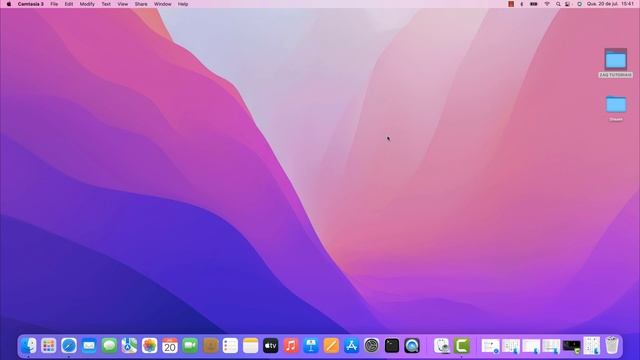The height and width of the screenshot is (360, 640).
Task: Open the View menu
Action: pos(123,4)
